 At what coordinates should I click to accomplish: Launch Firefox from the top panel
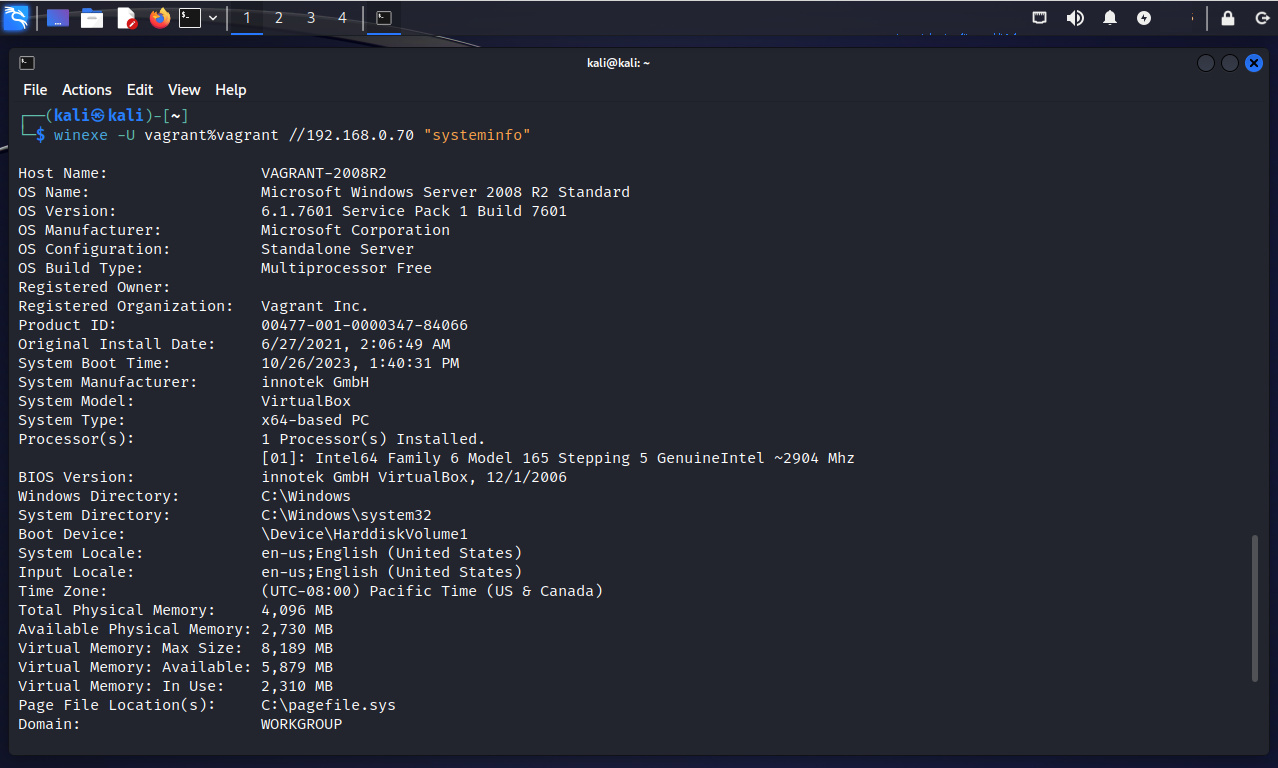point(159,18)
